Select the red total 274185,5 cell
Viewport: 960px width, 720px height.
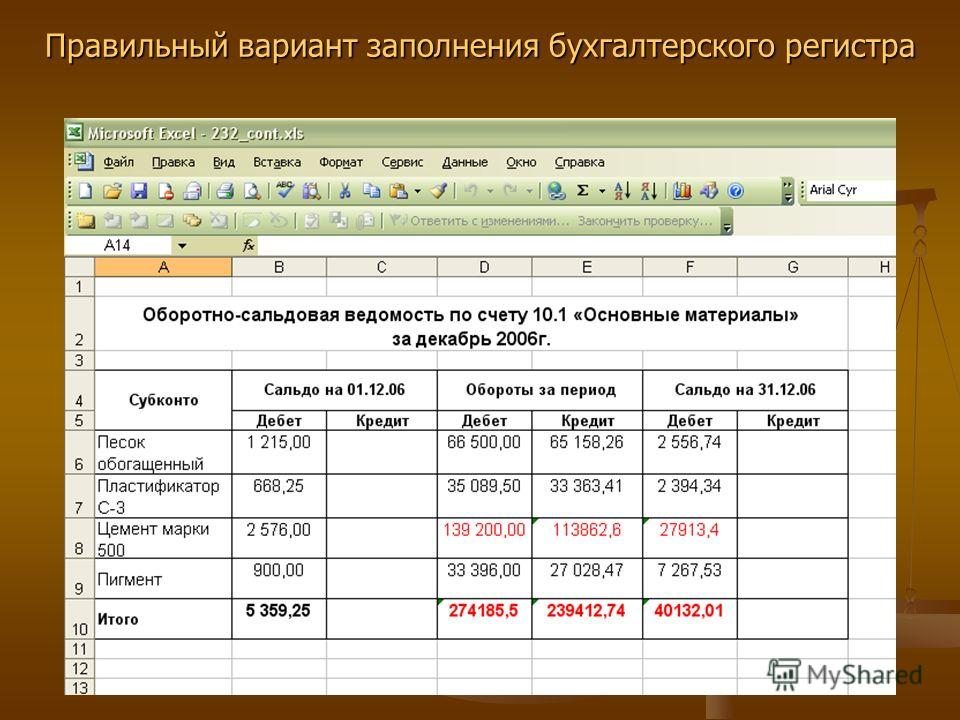click(x=484, y=619)
